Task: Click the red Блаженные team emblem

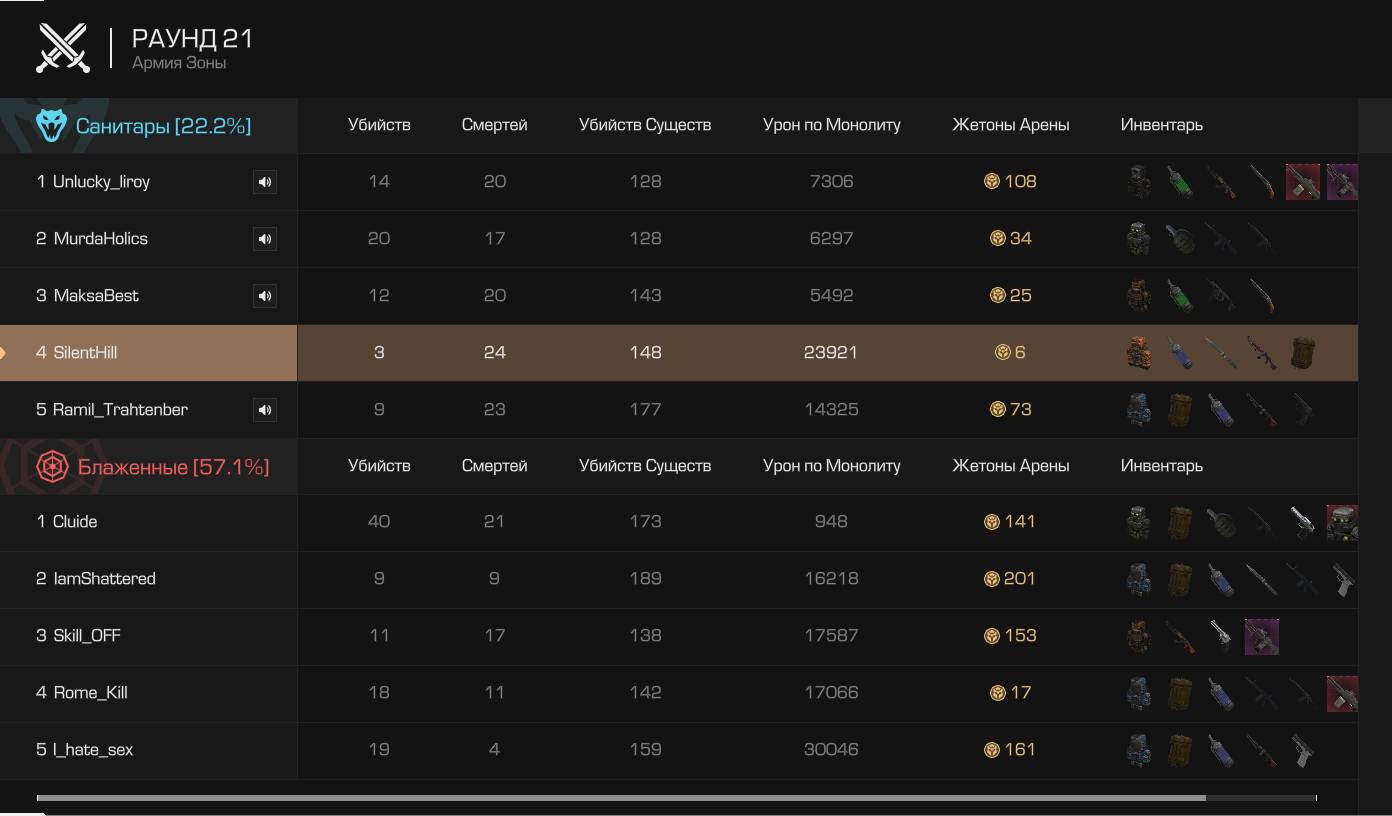Action: pyautogui.click(x=51, y=467)
